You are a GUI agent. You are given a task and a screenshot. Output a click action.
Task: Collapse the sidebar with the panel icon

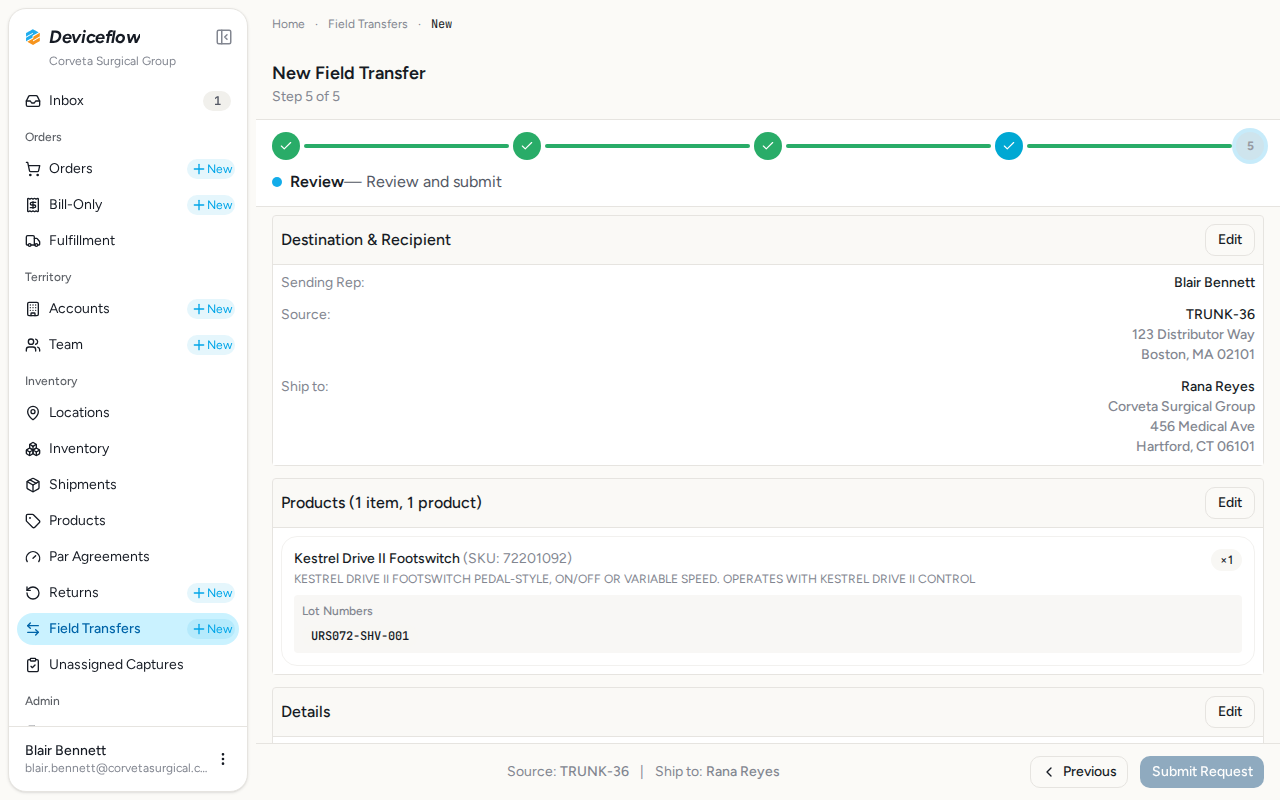[224, 37]
